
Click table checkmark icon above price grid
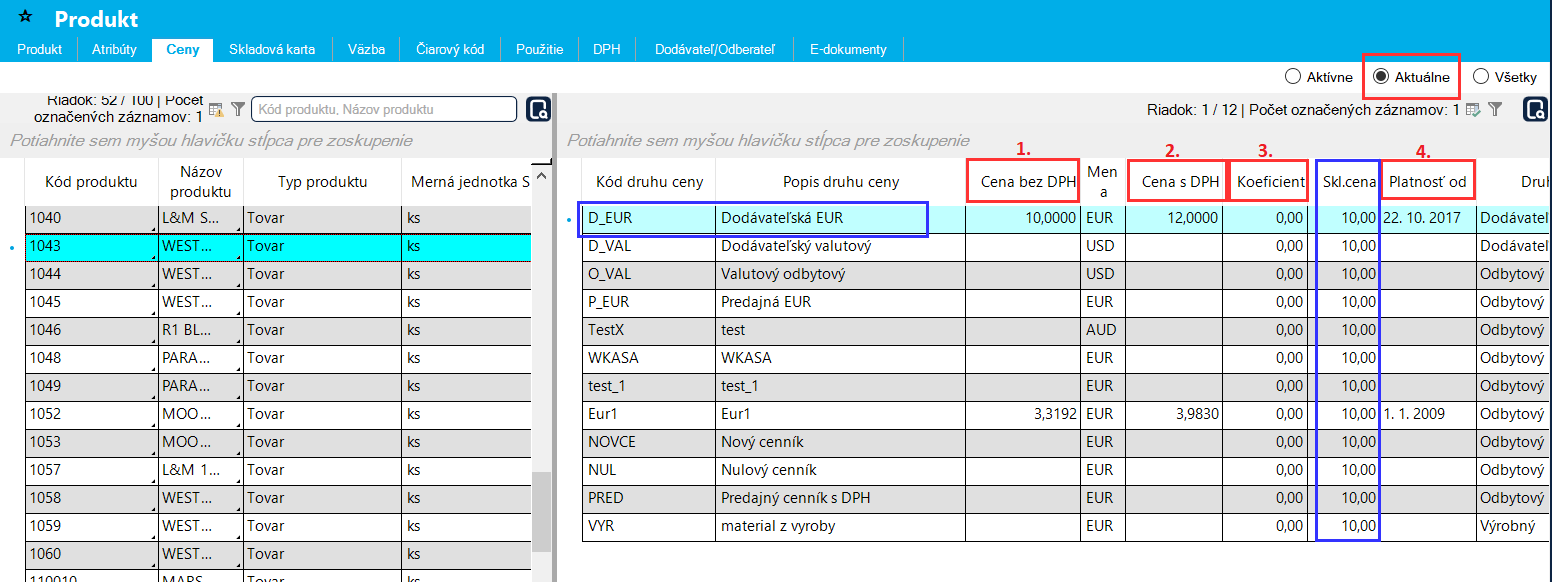tap(1473, 110)
